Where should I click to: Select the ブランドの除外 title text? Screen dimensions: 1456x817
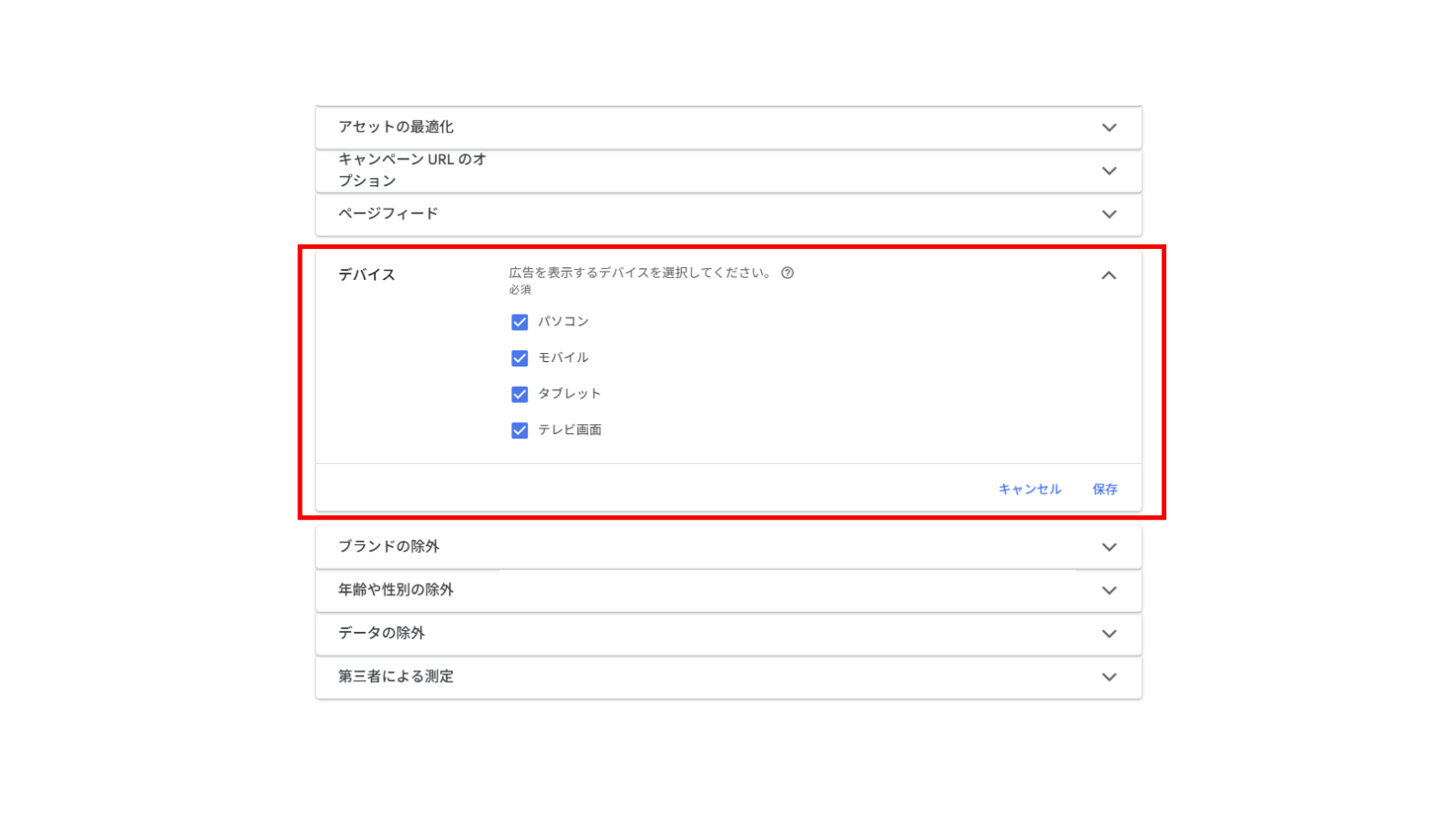point(388,546)
